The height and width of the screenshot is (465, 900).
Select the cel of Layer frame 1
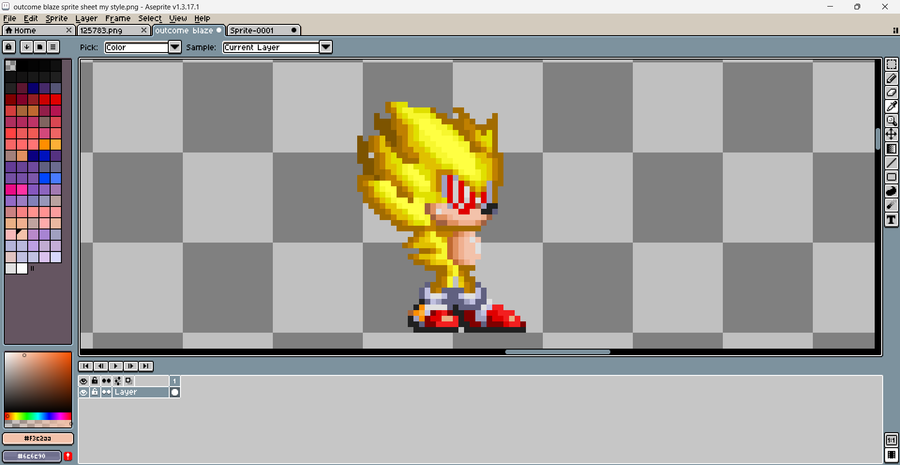[174, 392]
